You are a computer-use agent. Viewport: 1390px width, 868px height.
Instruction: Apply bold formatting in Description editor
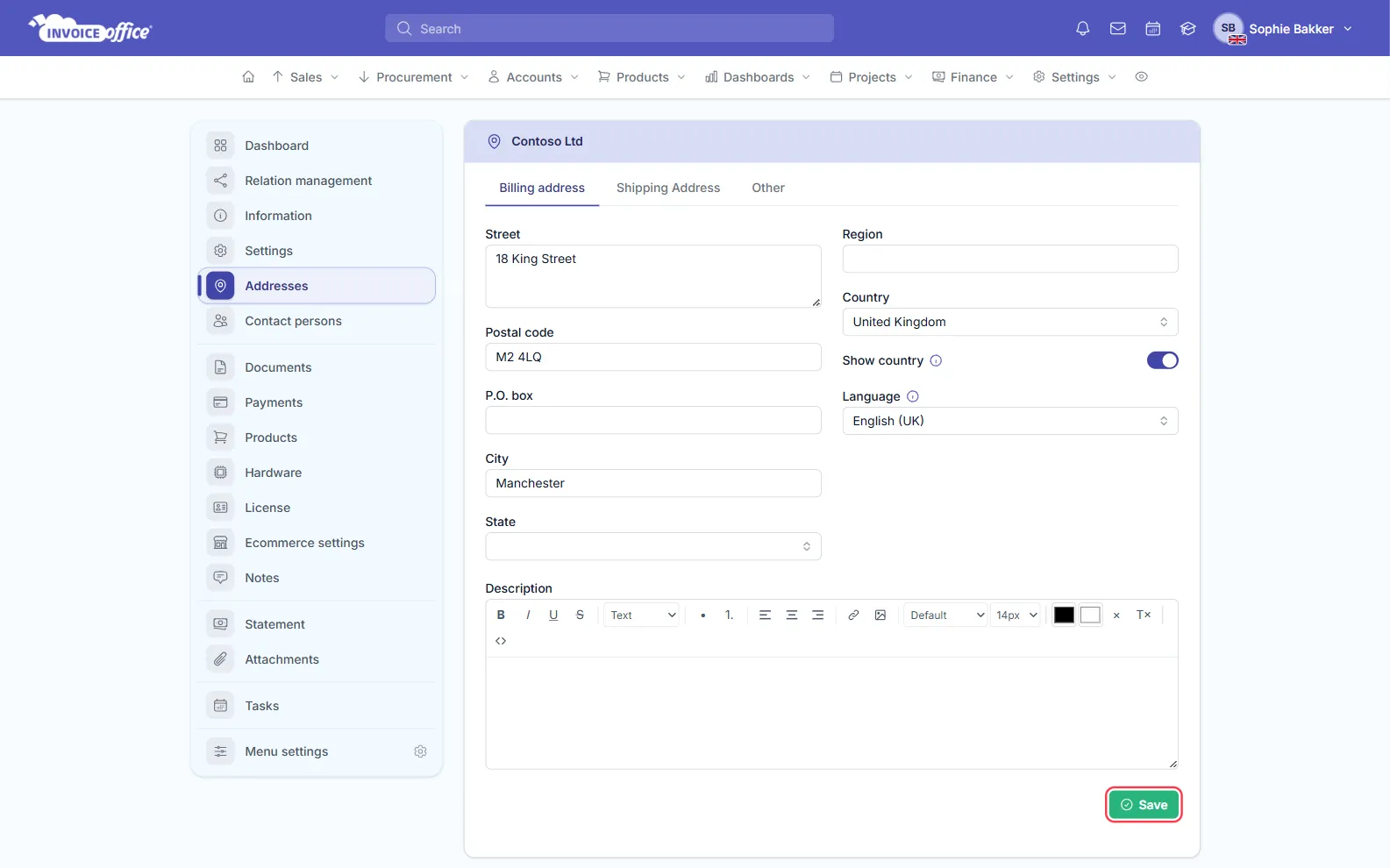click(501, 615)
